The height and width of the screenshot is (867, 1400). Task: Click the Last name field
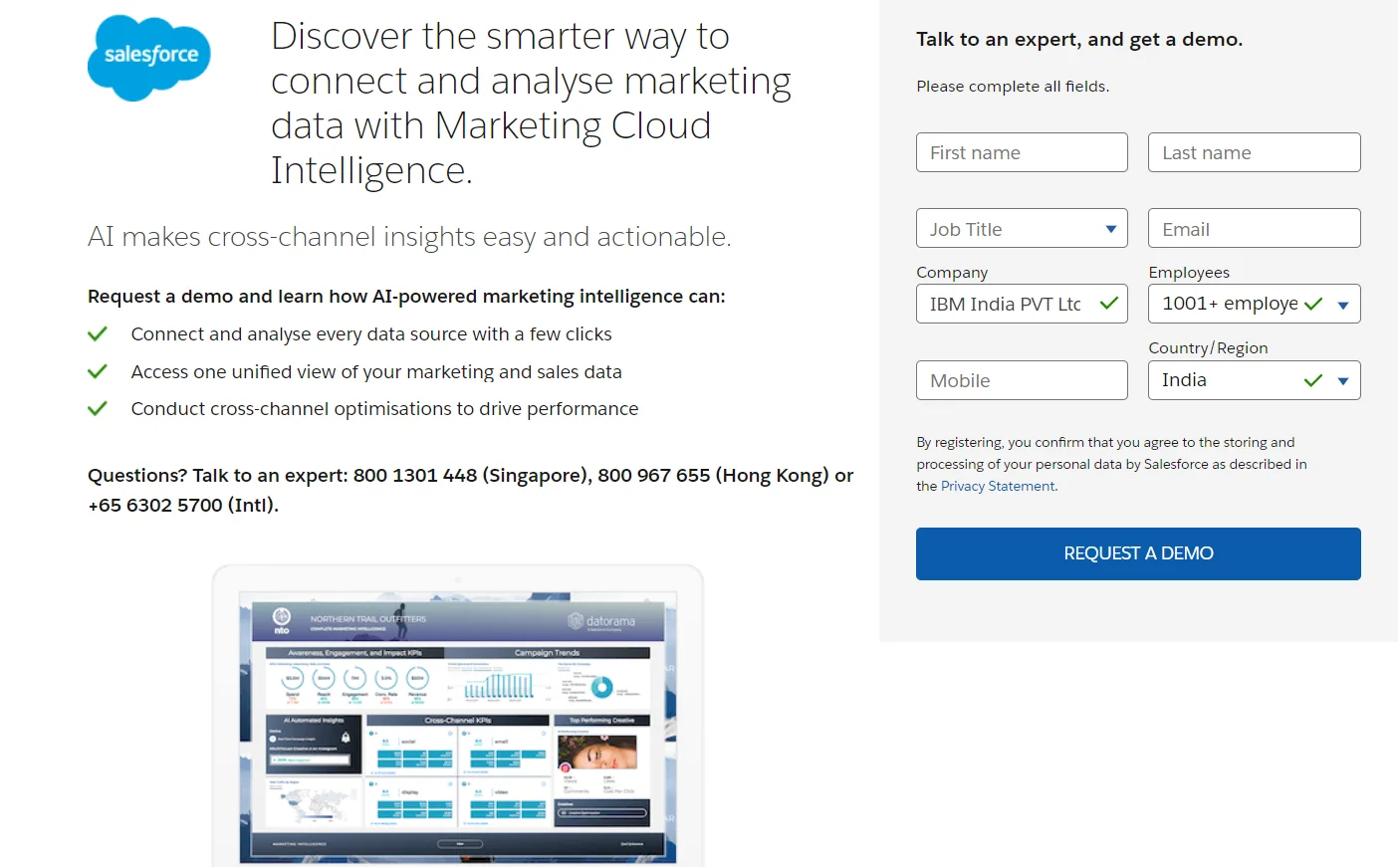(x=1255, y=152)
